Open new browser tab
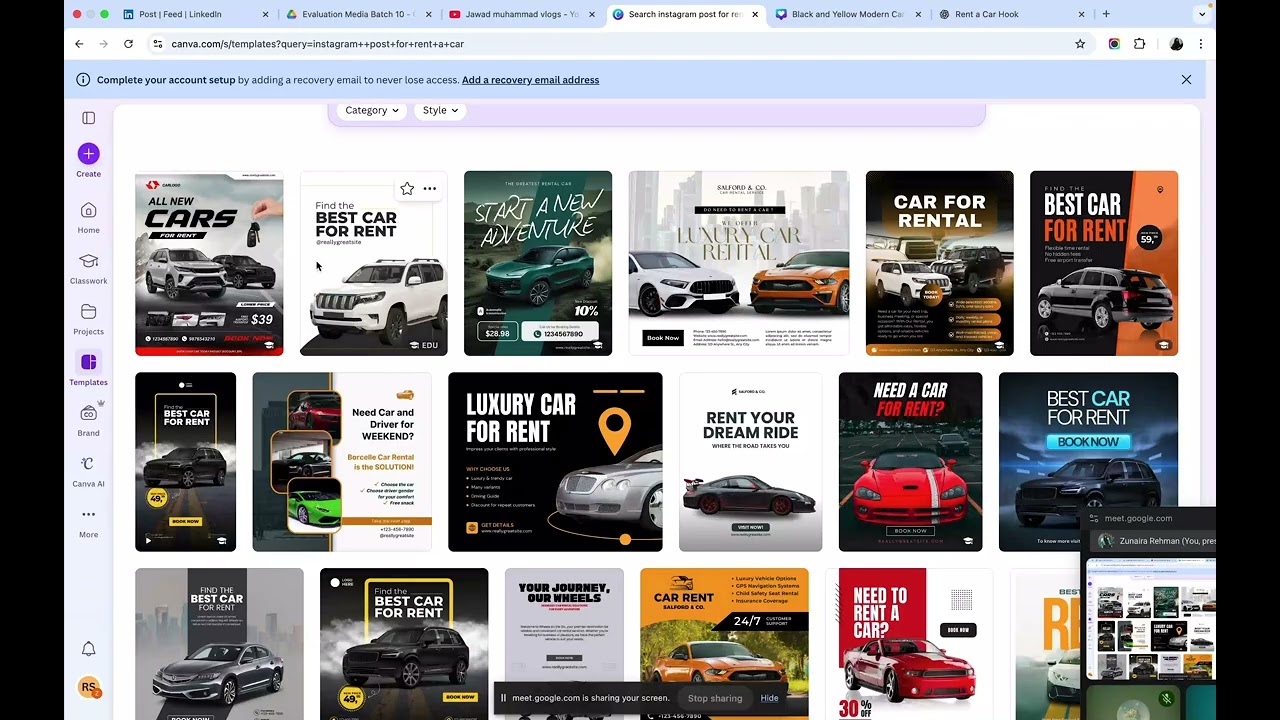This screenshot has height=720, width=1280. point(1106,14)
